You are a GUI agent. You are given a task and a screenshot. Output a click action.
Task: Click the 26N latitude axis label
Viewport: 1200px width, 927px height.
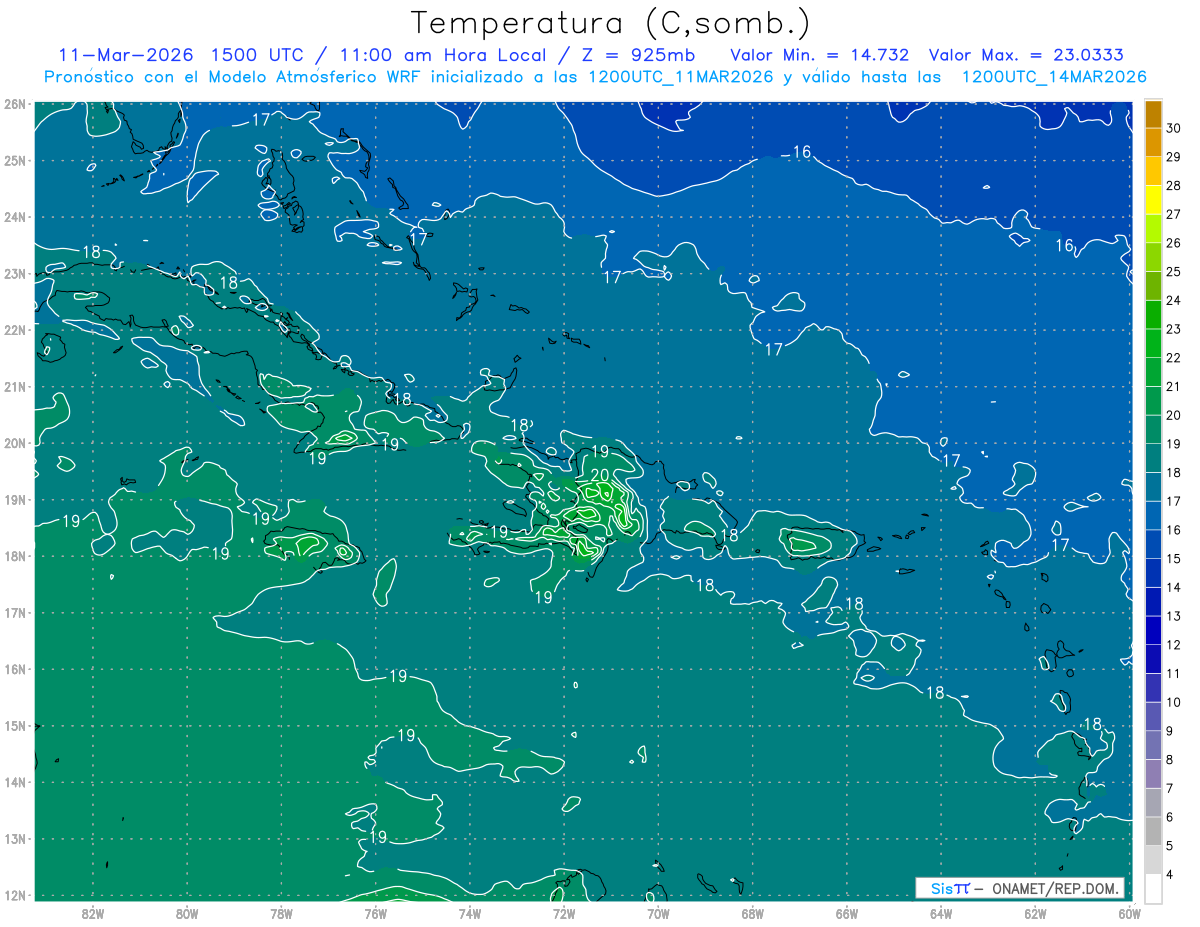tap(15, 104)
